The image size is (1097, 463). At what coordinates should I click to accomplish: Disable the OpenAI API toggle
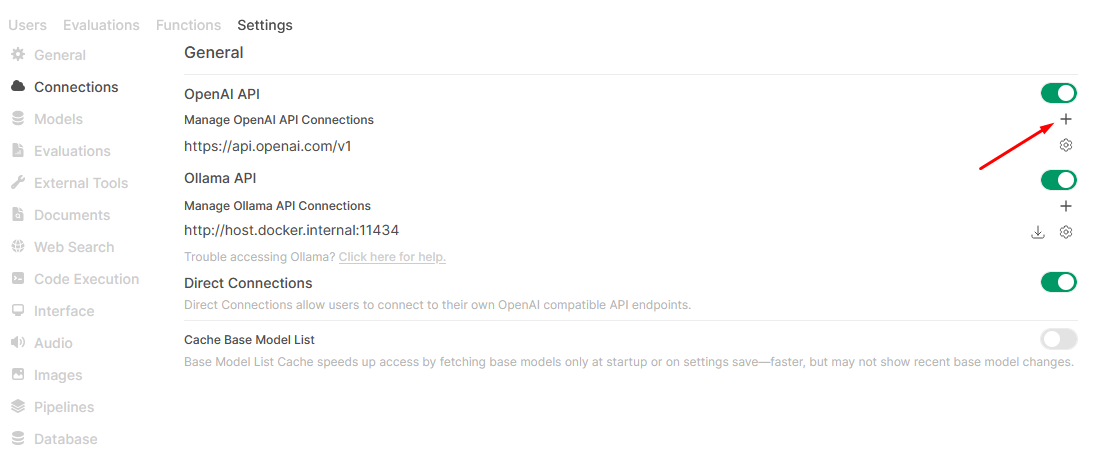click(1058, 94)
